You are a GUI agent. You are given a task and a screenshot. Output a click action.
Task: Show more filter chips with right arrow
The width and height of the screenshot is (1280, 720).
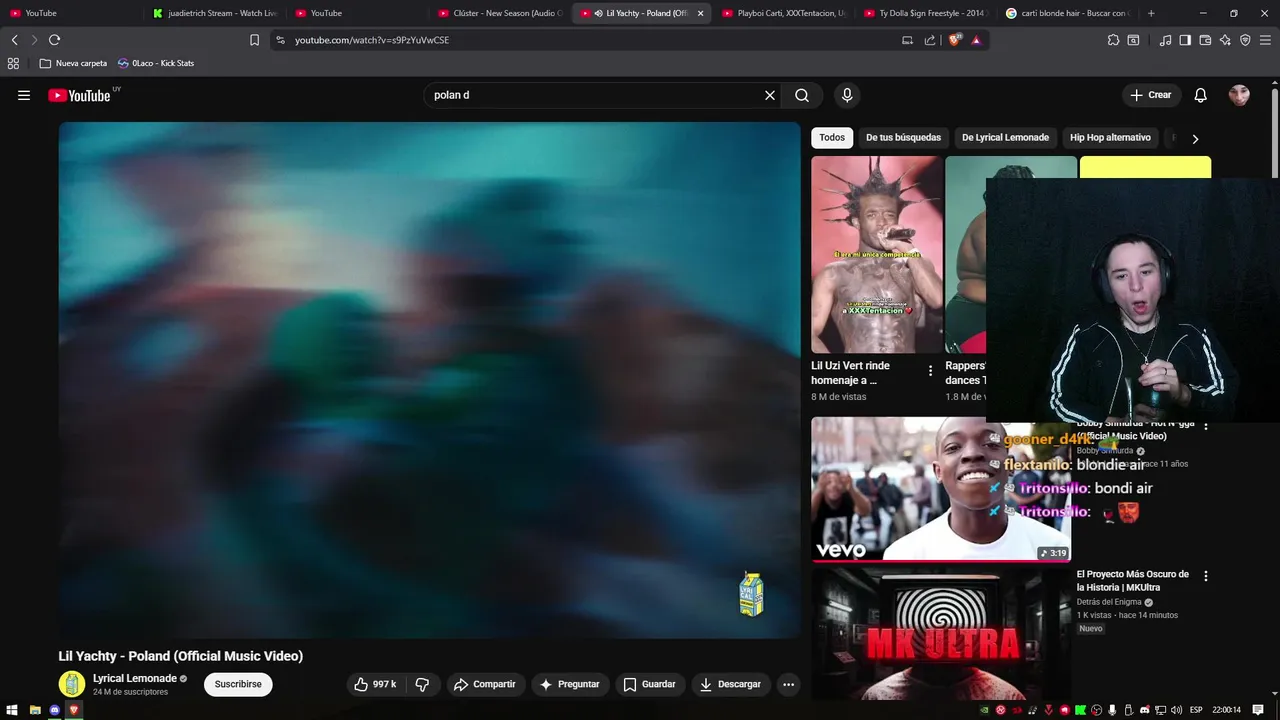[1195, 138]
